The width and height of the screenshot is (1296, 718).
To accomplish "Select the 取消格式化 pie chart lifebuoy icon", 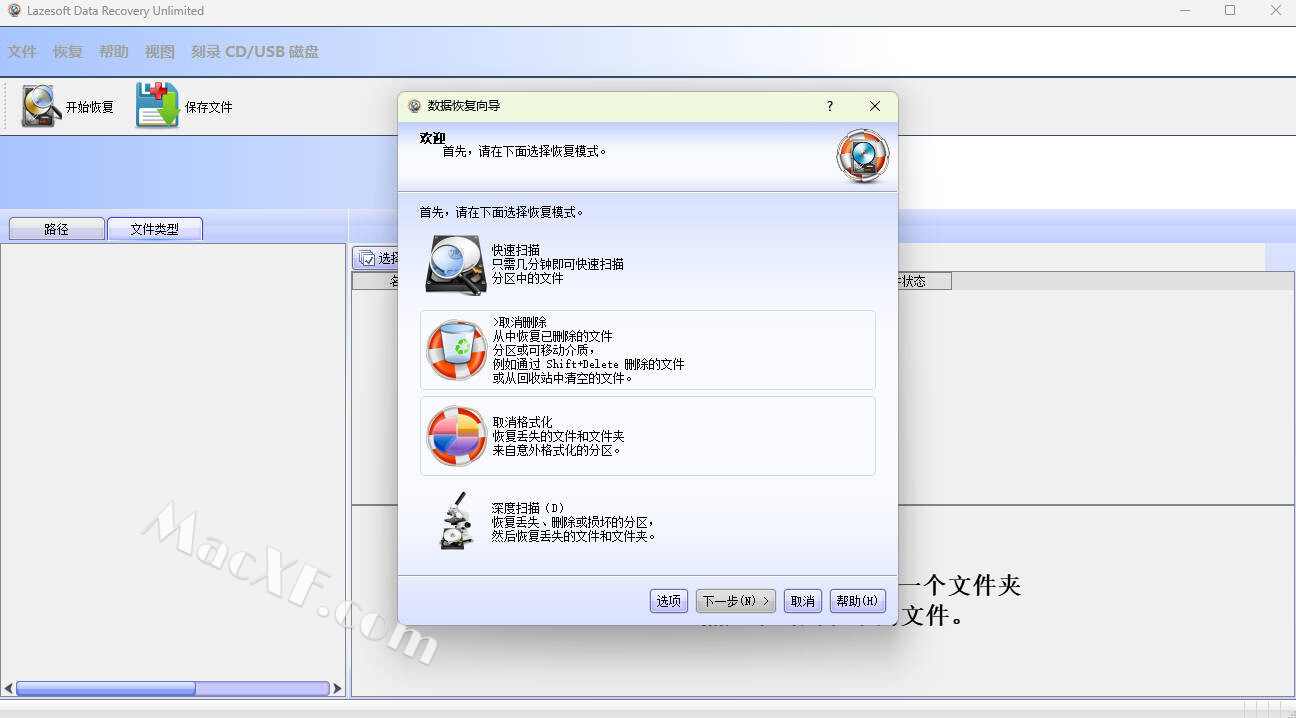I will (x=456, y=436).
